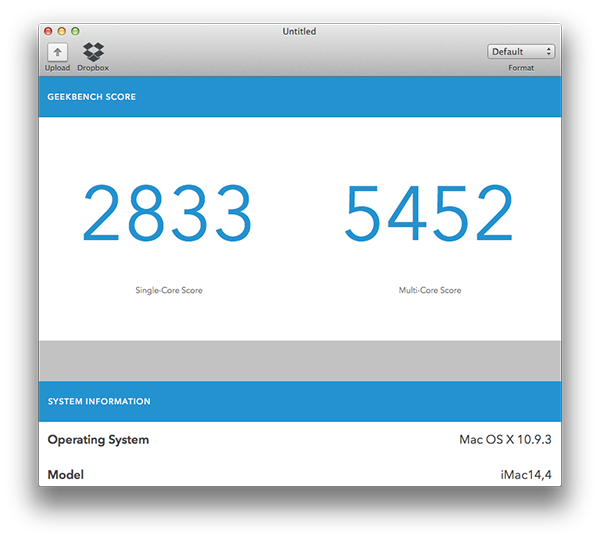600x540 pixels.
Task: Close the Untitled window with red button
Action: (48, 31)
